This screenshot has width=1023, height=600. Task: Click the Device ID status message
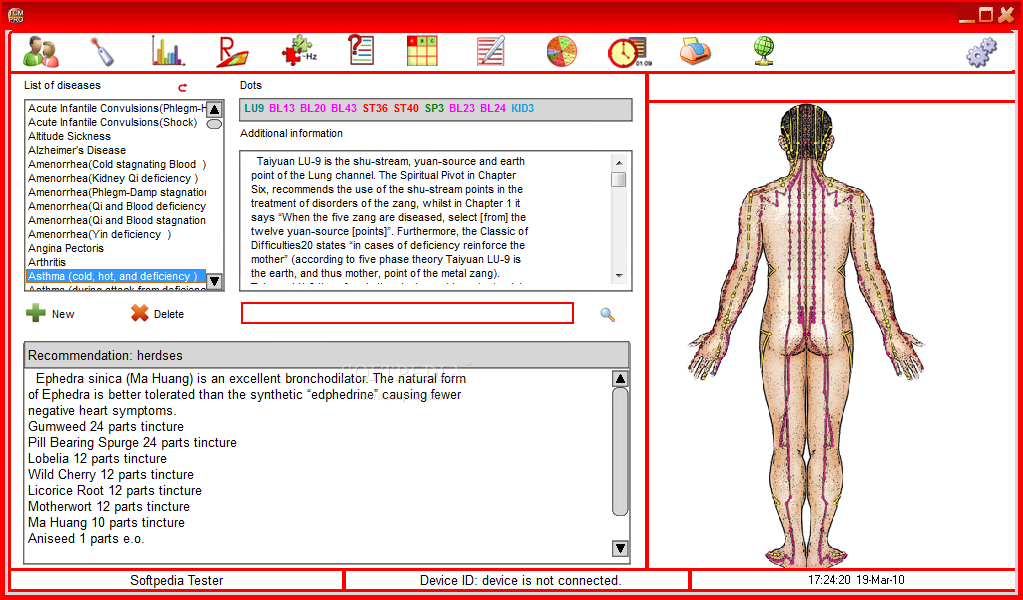(520, 580)
